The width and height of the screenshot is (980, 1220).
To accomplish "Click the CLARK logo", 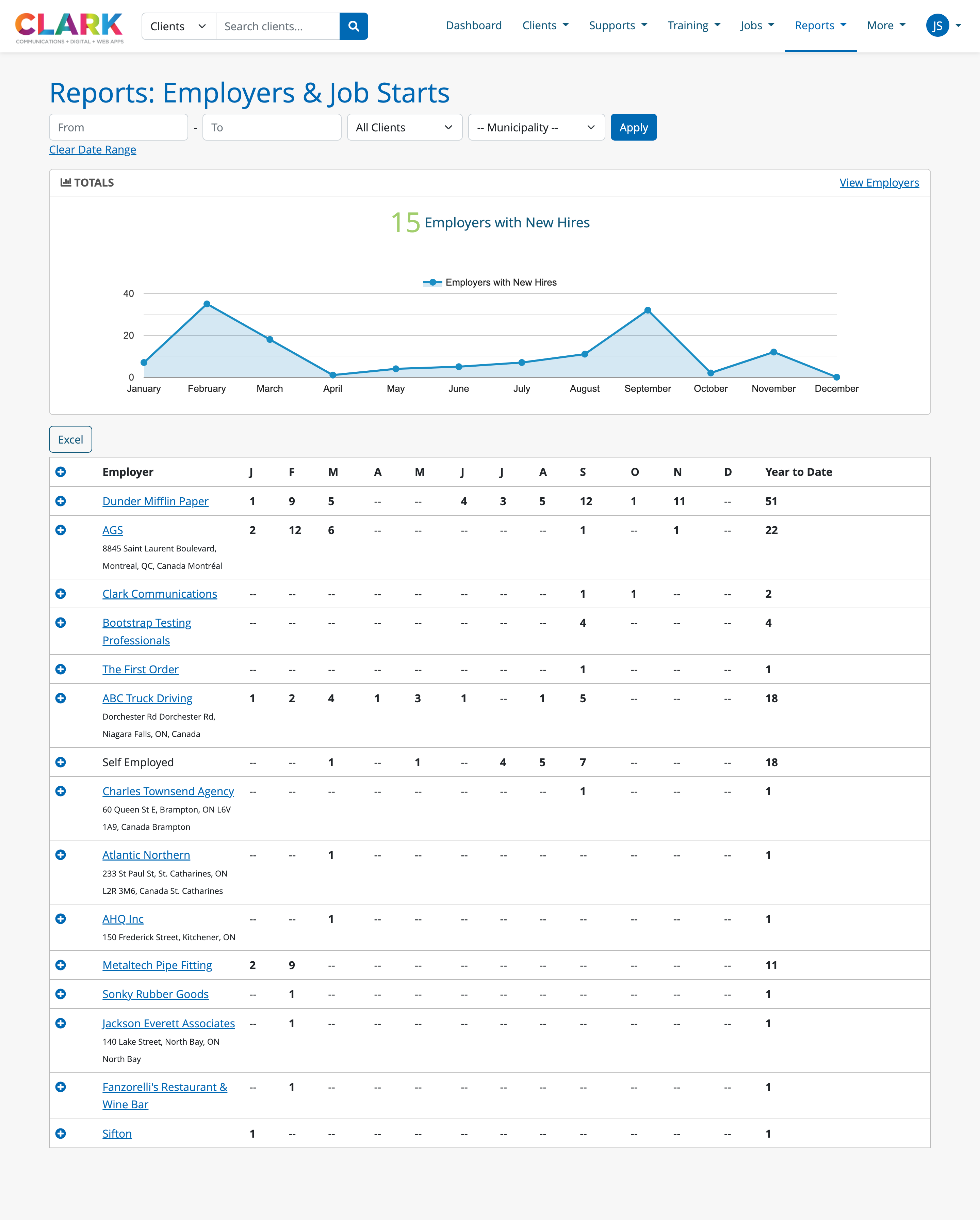I will click(69, 27).
